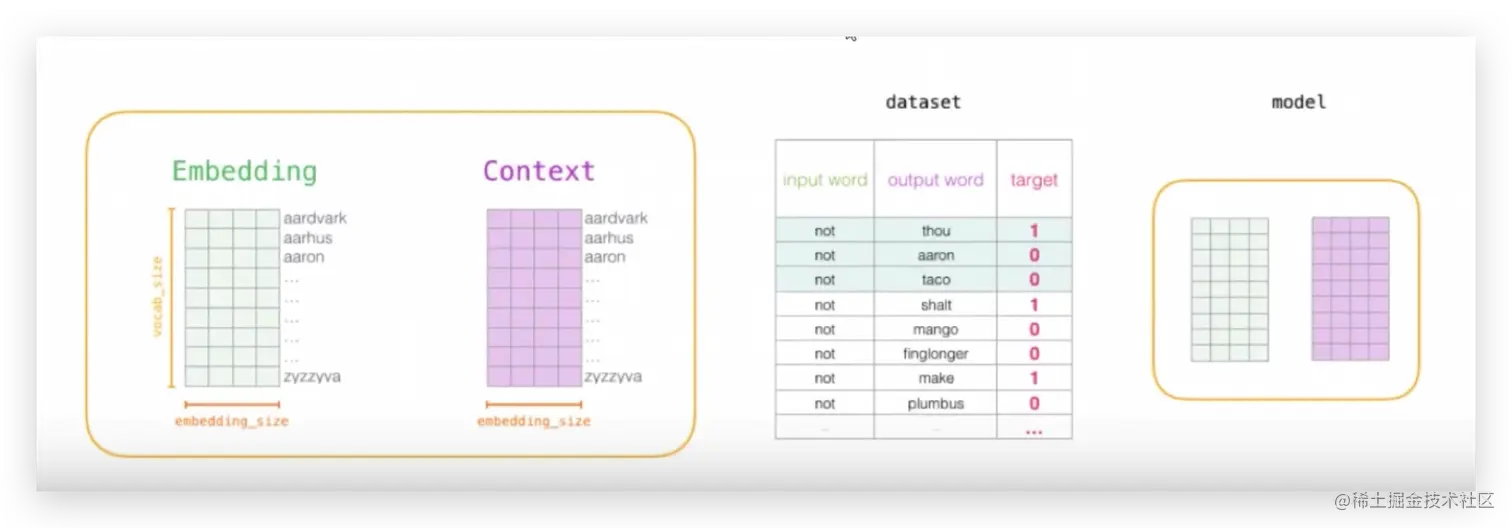Image resolution: width=1512 pixels, height=528 pixels.
Task: Click target value 0 in aaron row
Action: (1034, 255)
